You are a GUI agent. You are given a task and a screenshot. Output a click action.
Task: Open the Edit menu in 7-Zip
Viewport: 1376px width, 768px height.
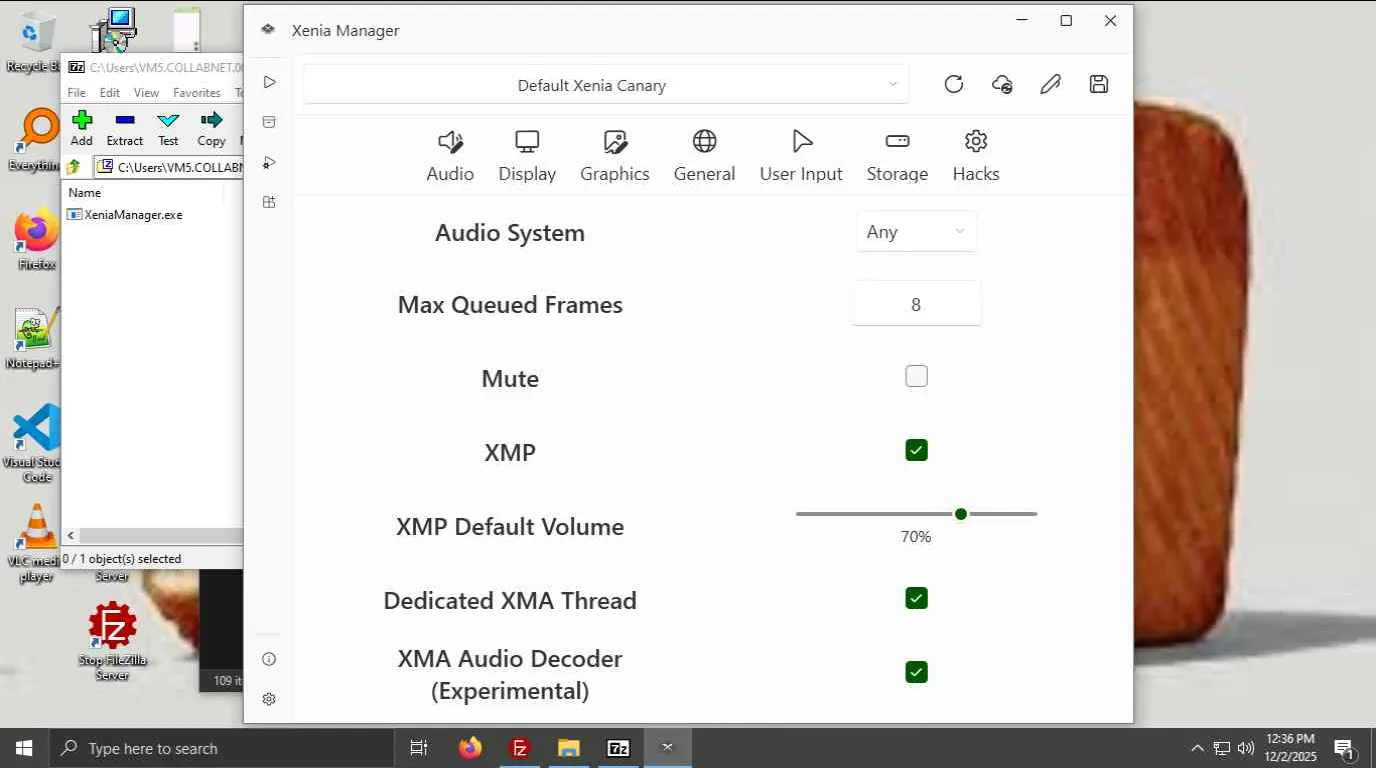point(110,93)
